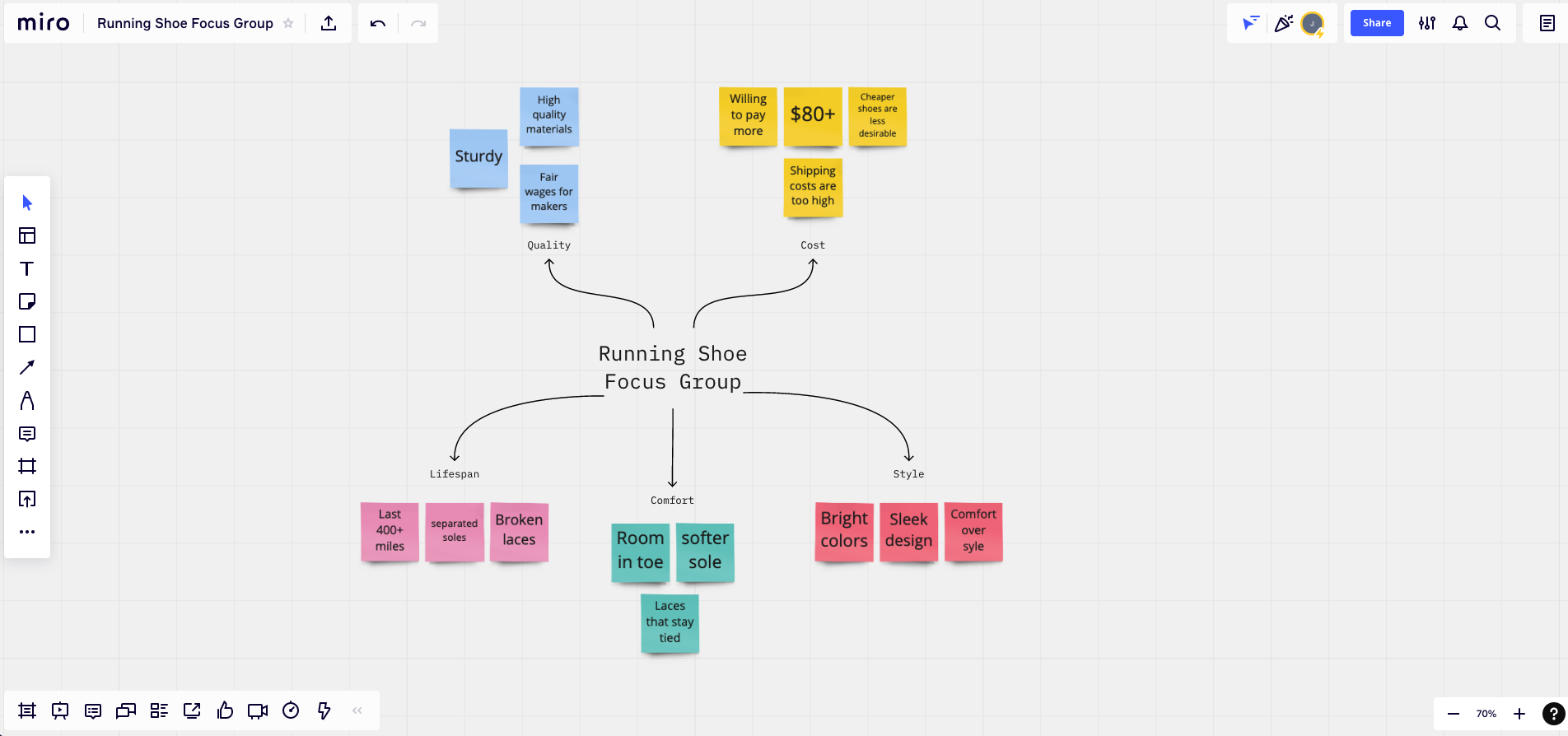Toggle the notes panel at top right
The height and width of the screenshot is (736, 1568).
coord(1547,23)
